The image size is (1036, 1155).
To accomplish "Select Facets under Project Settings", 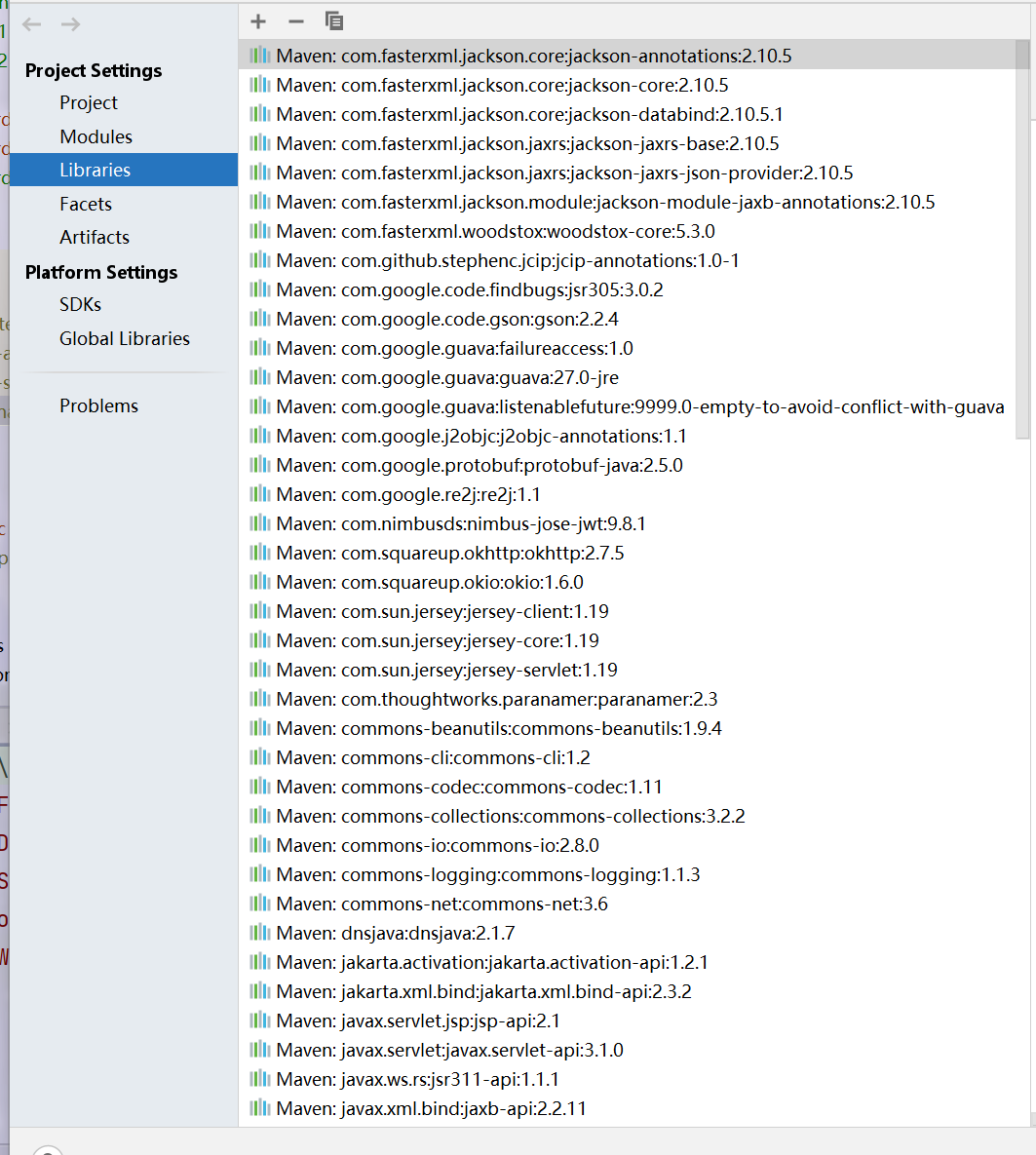I will tap(83, 204).
